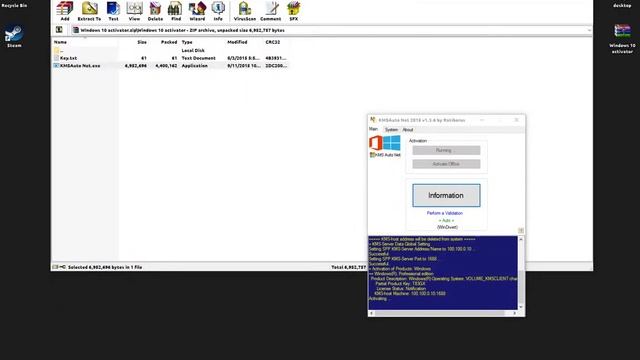Click the {WinDivert} label
640x360 pixels.
(x=447, y=227)
